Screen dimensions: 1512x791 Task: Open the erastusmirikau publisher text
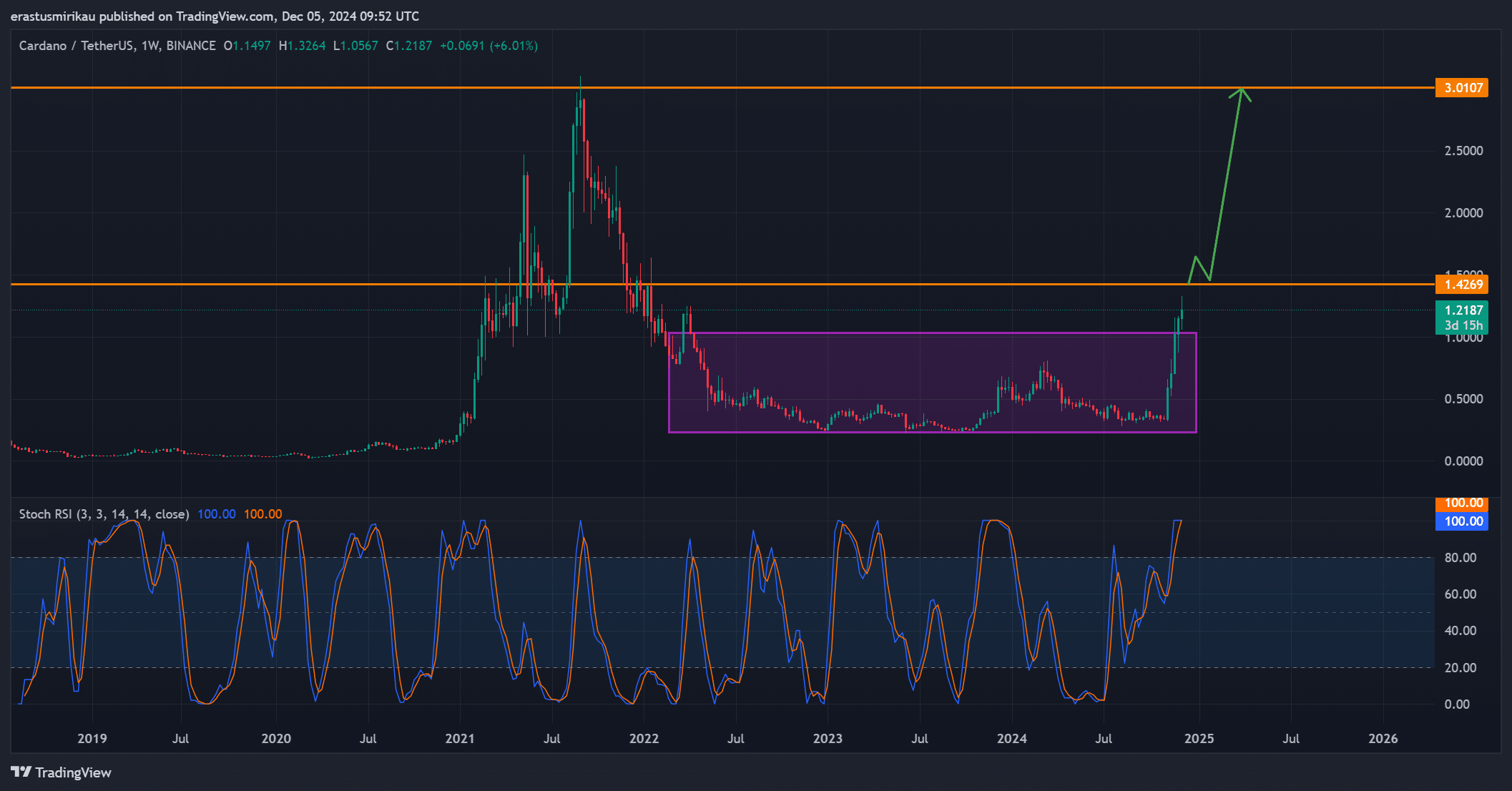click(53, 16)
